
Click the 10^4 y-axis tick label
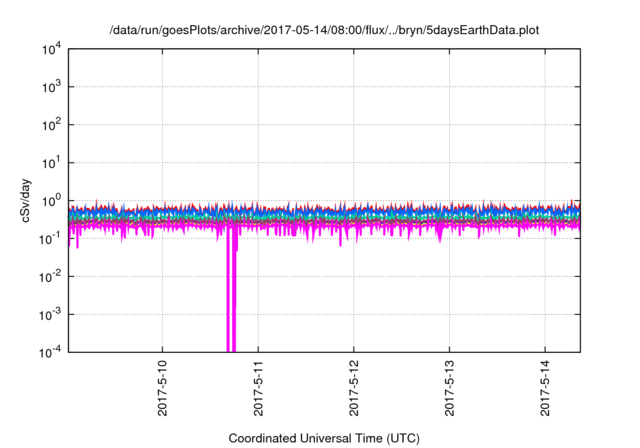pos(52,49)
